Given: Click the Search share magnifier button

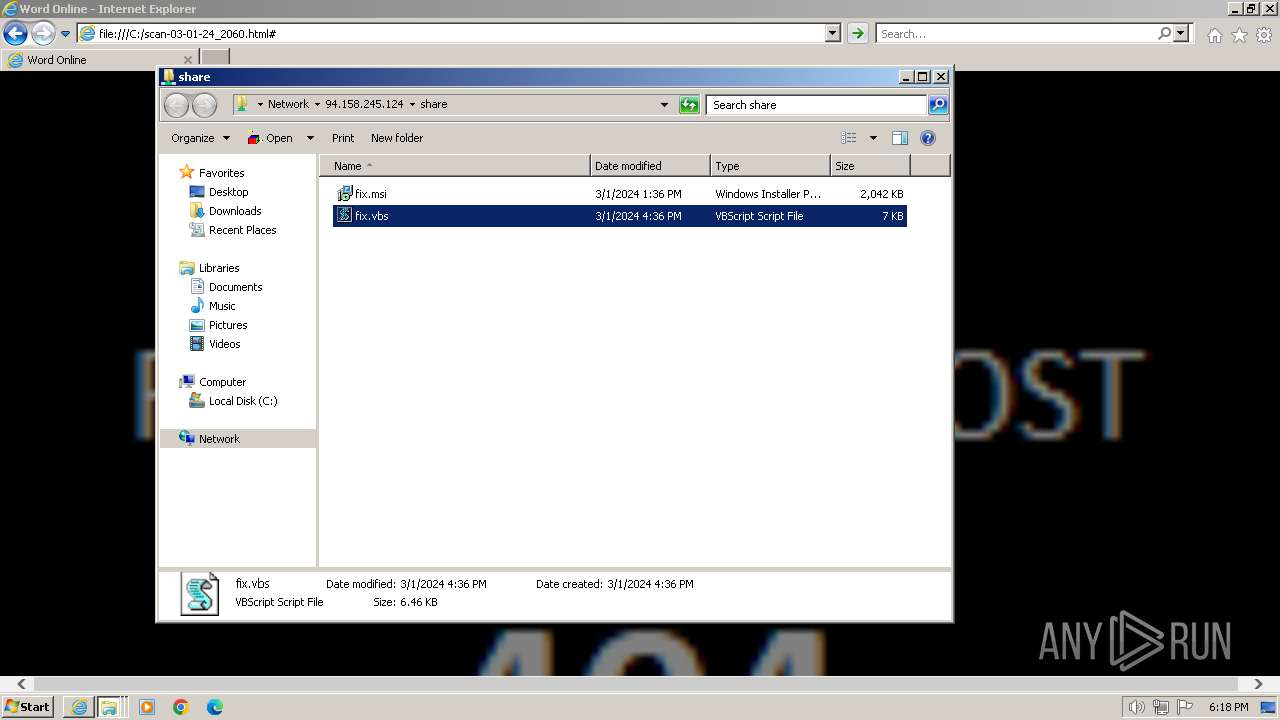Looking at the screenshot, I should 938,104.
